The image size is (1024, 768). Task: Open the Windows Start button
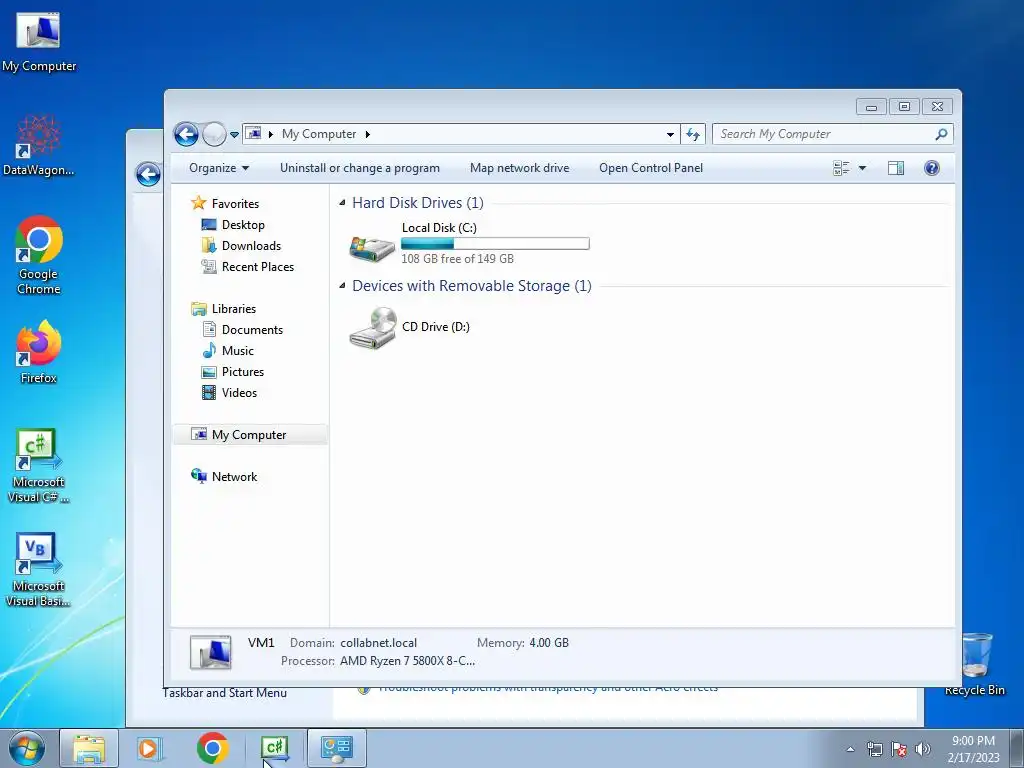point(27,748)
